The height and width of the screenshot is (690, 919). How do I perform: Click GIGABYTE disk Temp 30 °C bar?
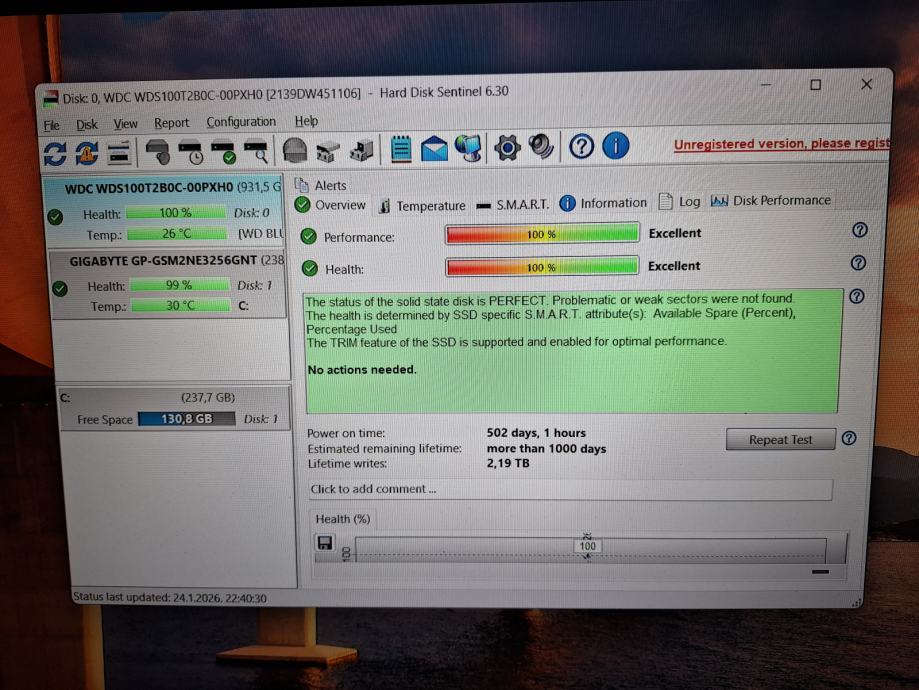click(x=181, y=305)
